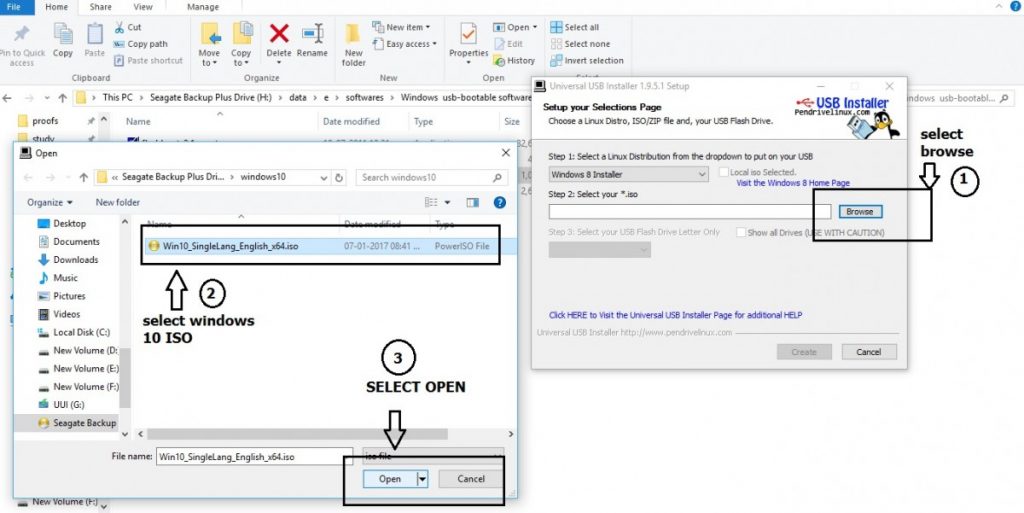1024x513 pixels.
Task: Switch to the View ribbon tab
Action: pyautogui.click(x=146, y=7)
